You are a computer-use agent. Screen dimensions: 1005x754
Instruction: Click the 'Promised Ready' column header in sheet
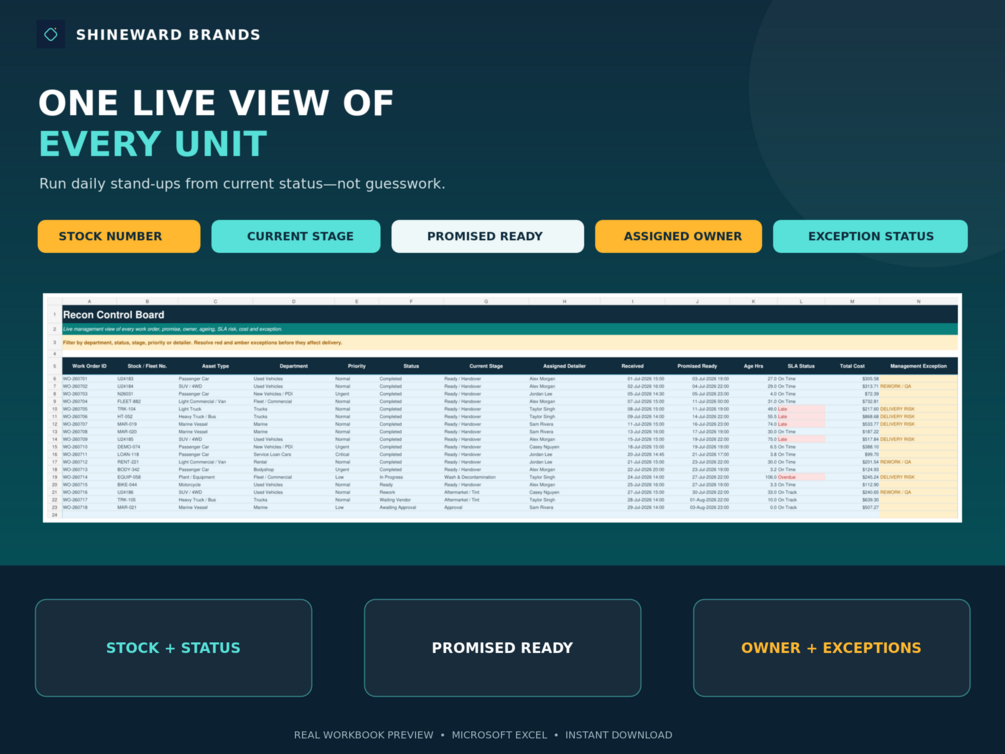tap(697, 366)
